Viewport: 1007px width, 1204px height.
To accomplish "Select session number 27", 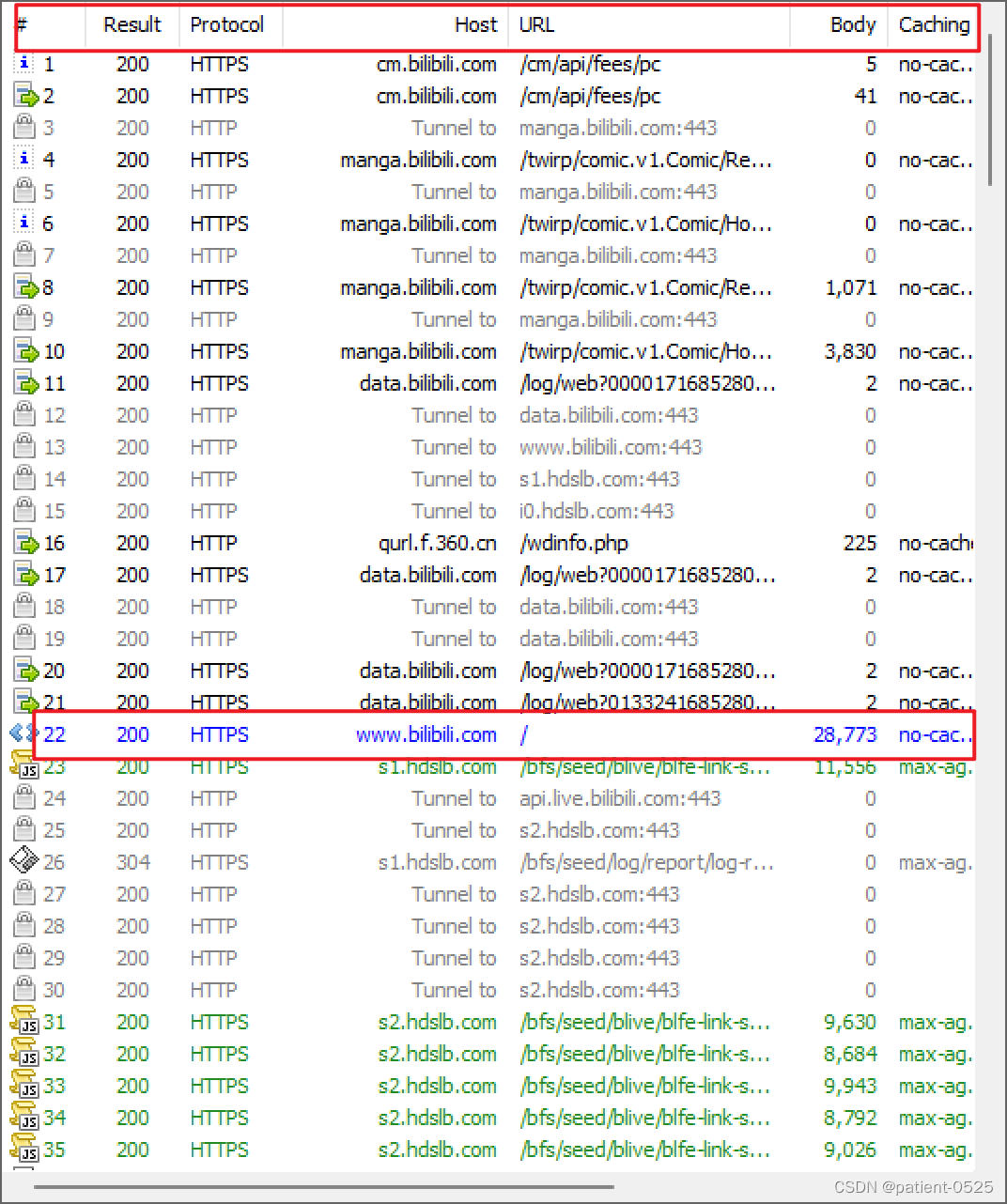I will pos(54,894).
